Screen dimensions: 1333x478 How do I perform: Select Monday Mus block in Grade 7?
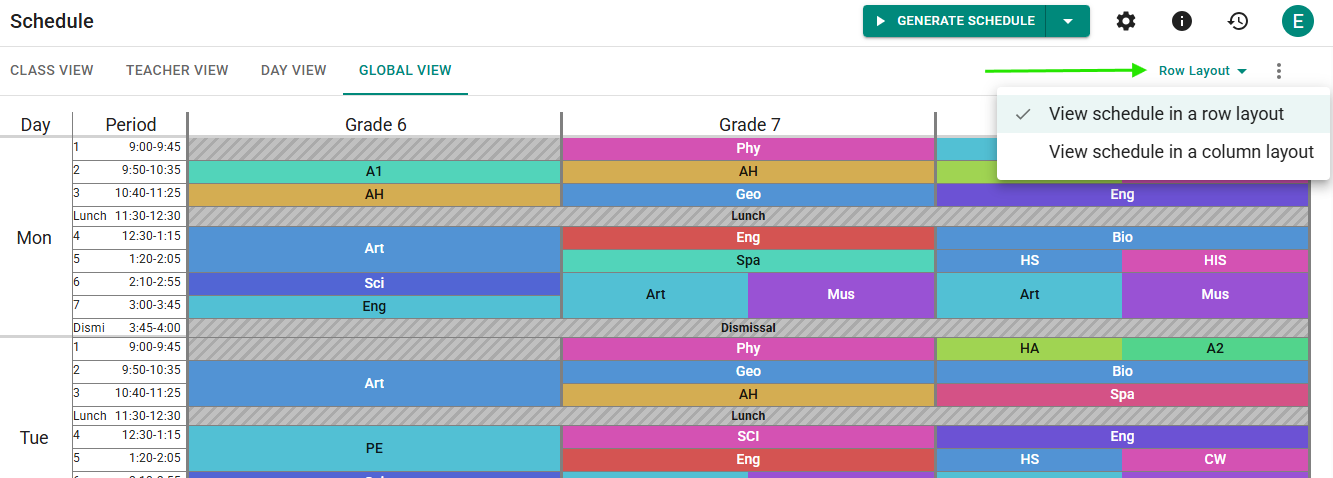[x=841, y=295]
